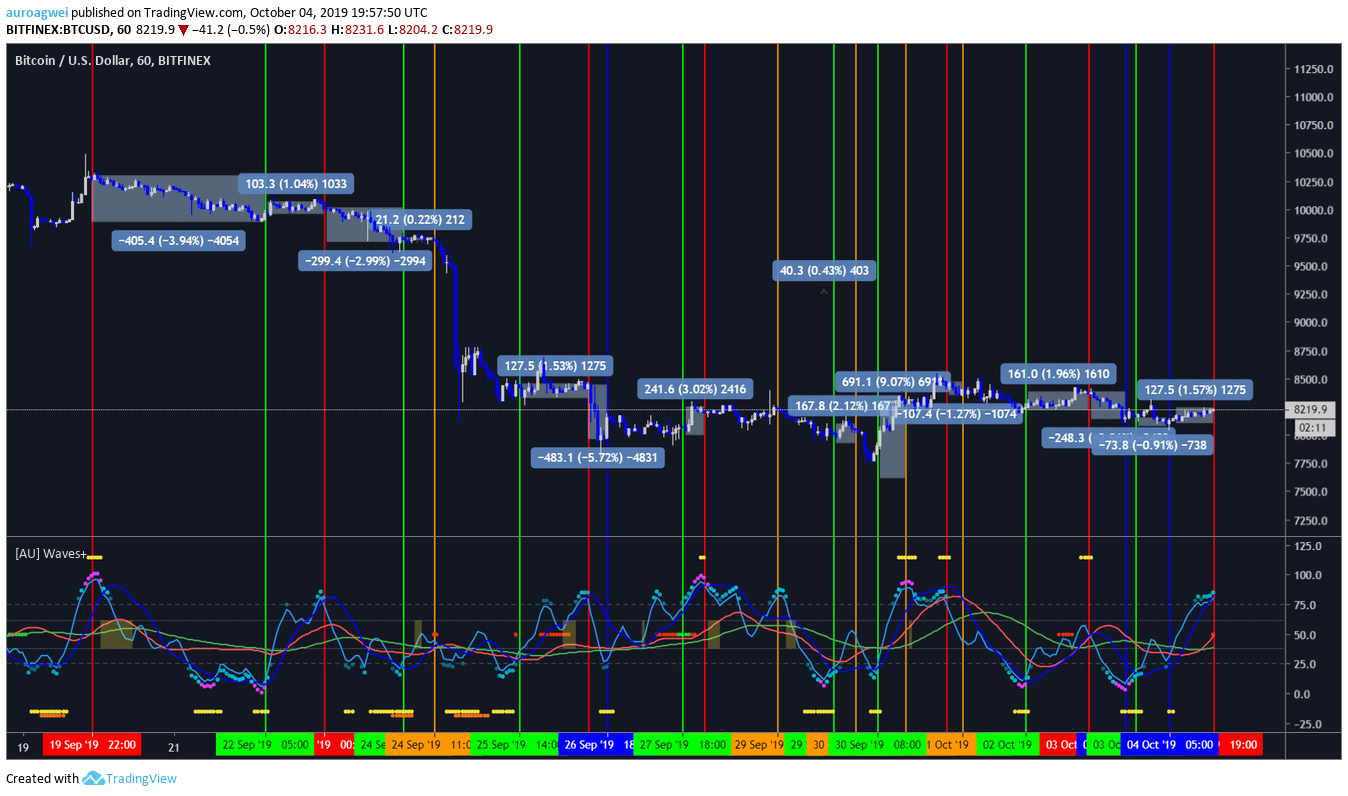Screen dimensions: 1348x796
Task: Click green time marker 30 Sep '19 08:00
Action: [x=877, y=745]
